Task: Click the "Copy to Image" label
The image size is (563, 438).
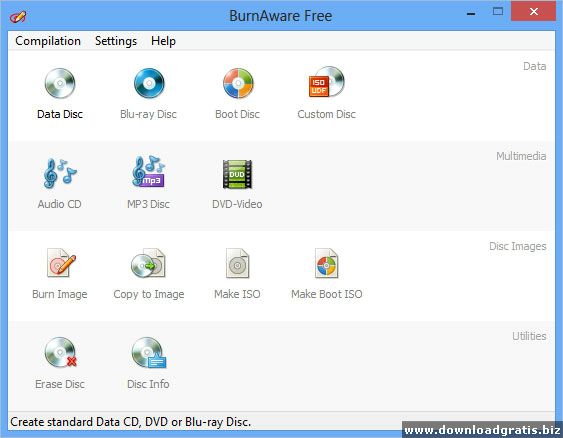Action: click(x=149, y=294)
